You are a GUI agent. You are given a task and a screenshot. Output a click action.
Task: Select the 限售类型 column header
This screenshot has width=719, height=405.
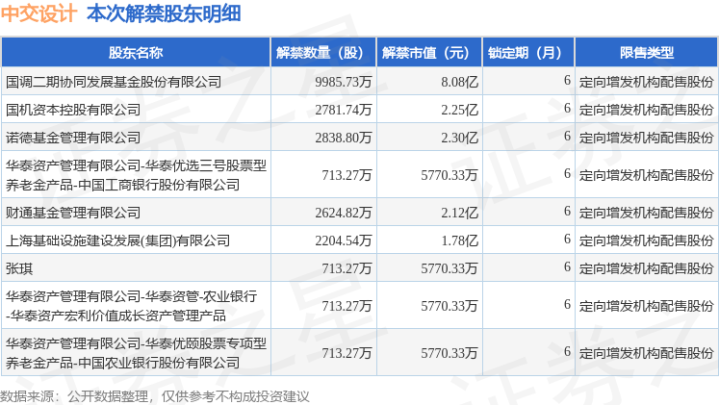647,53
